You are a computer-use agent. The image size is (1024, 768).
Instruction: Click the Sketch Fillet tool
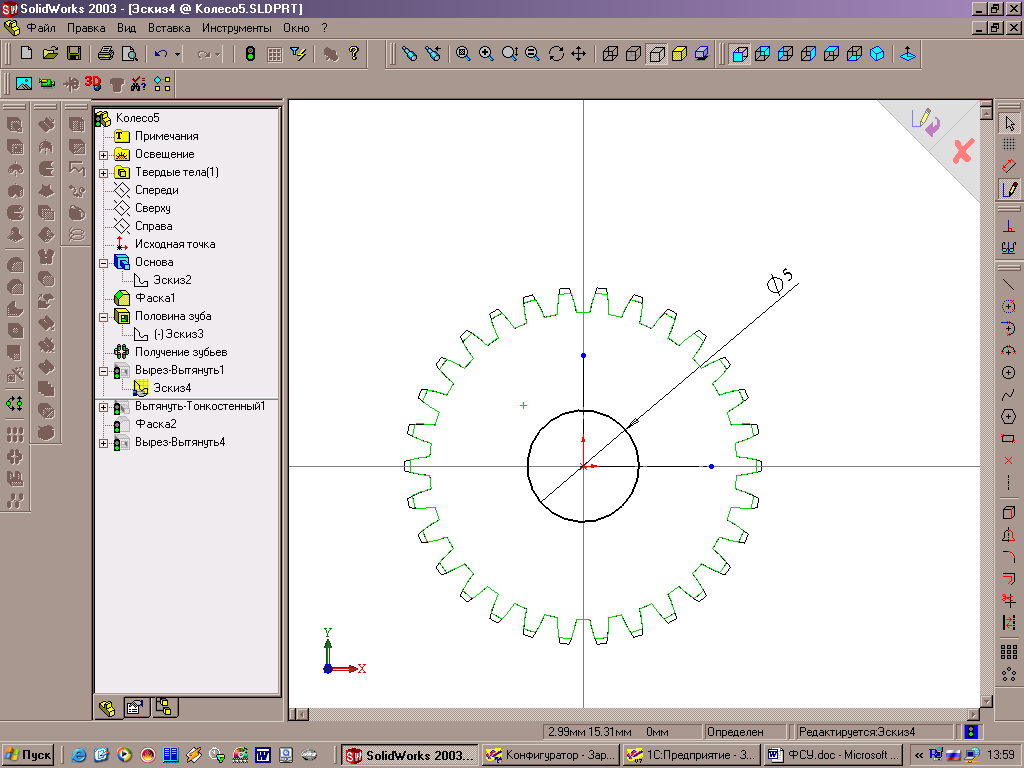click(x=1008, y=556)
